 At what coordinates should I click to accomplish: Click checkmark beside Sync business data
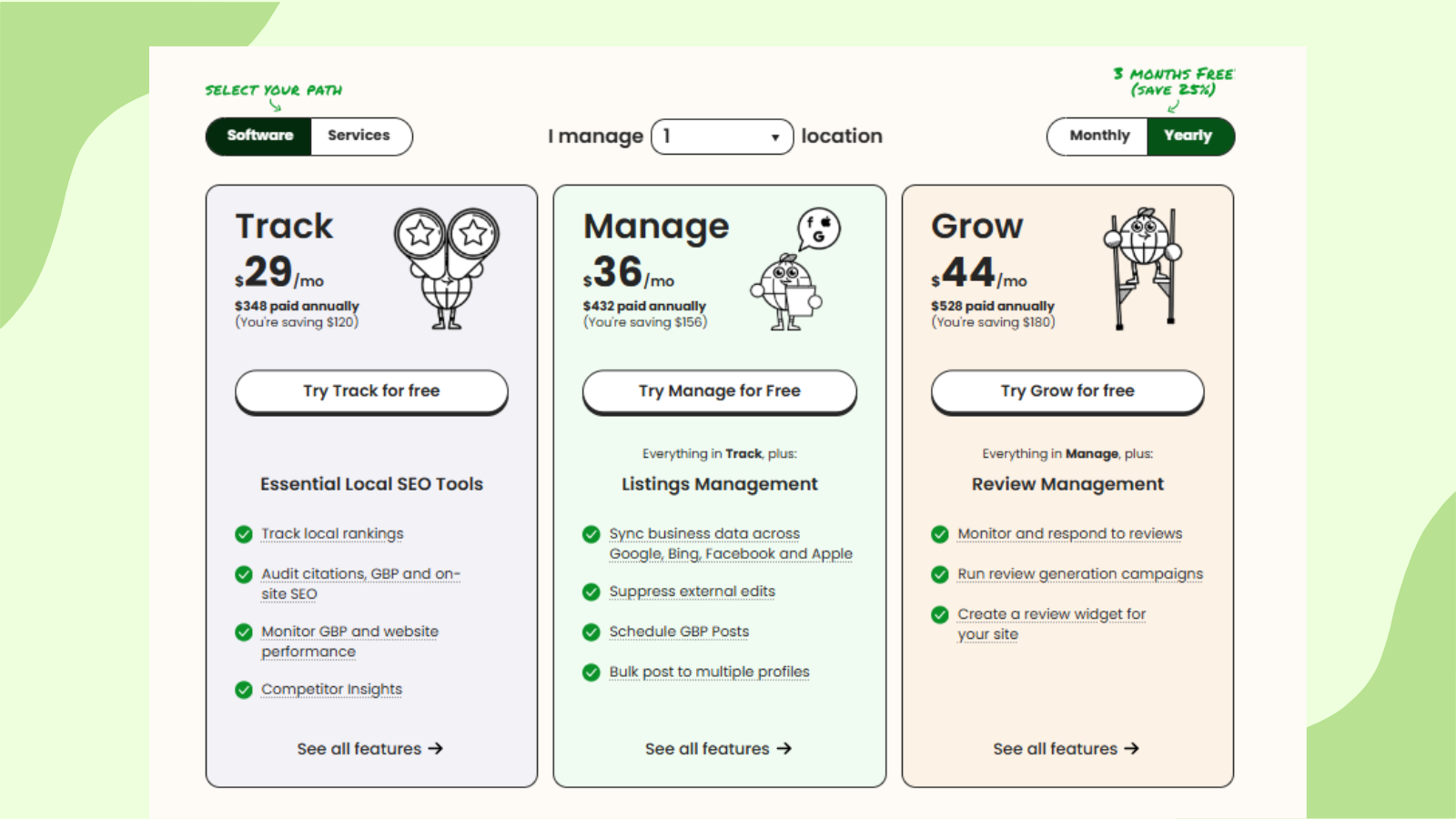(591, 534)
